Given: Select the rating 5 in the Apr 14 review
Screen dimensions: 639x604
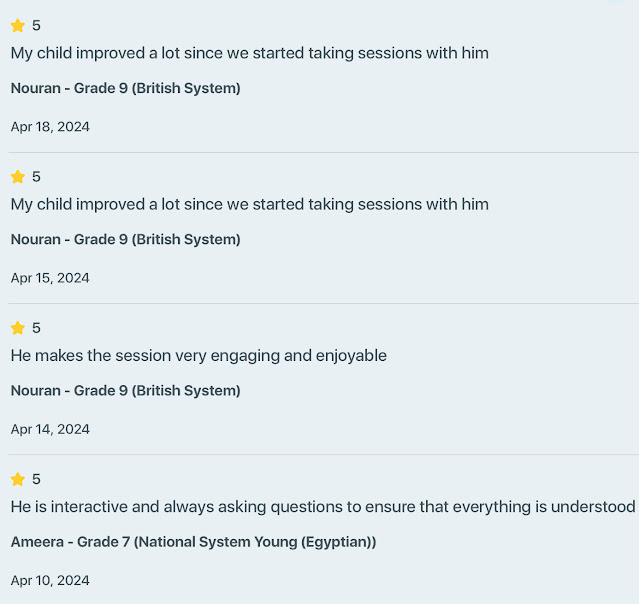Looking at the screenshot, I should coord(36,328).
